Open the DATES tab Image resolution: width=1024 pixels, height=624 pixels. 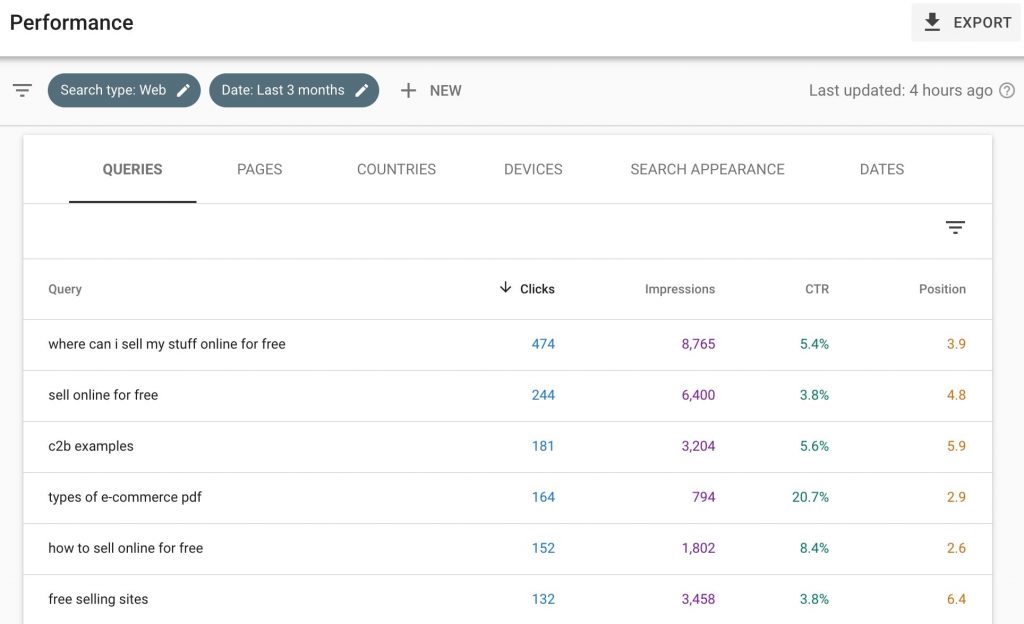click(881, 169)
